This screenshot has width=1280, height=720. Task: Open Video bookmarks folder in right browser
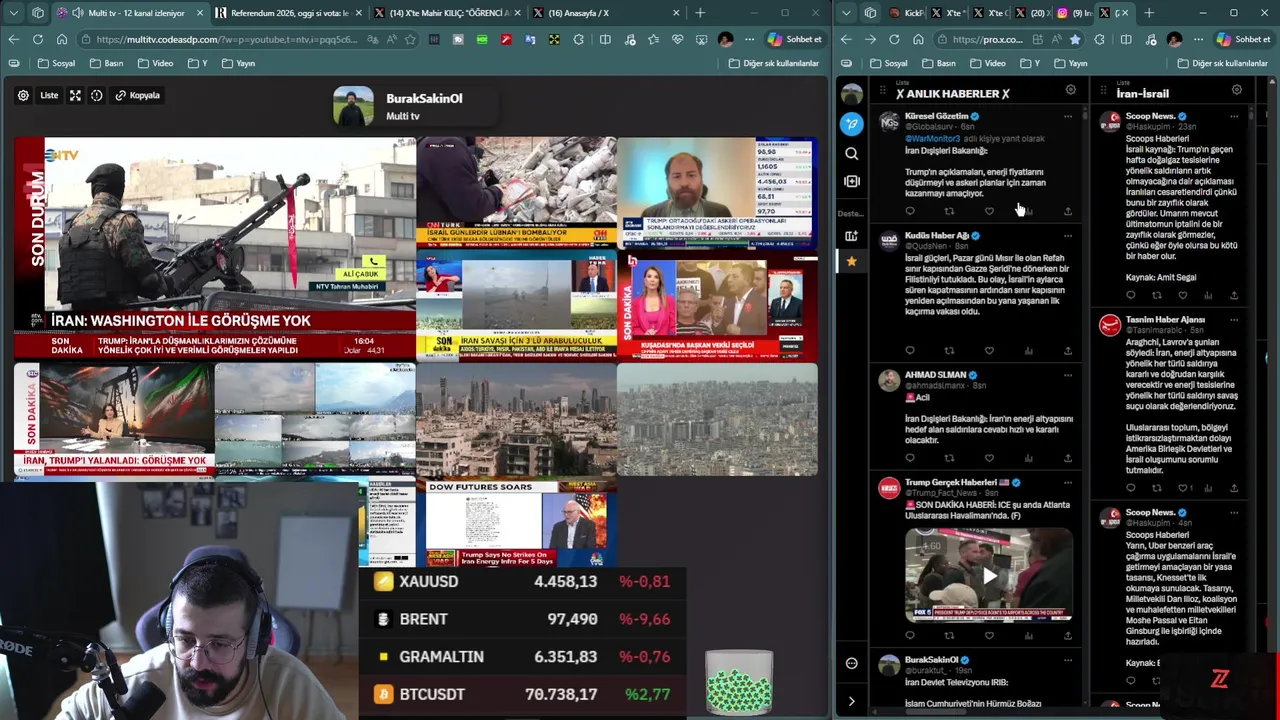point(987,63)
